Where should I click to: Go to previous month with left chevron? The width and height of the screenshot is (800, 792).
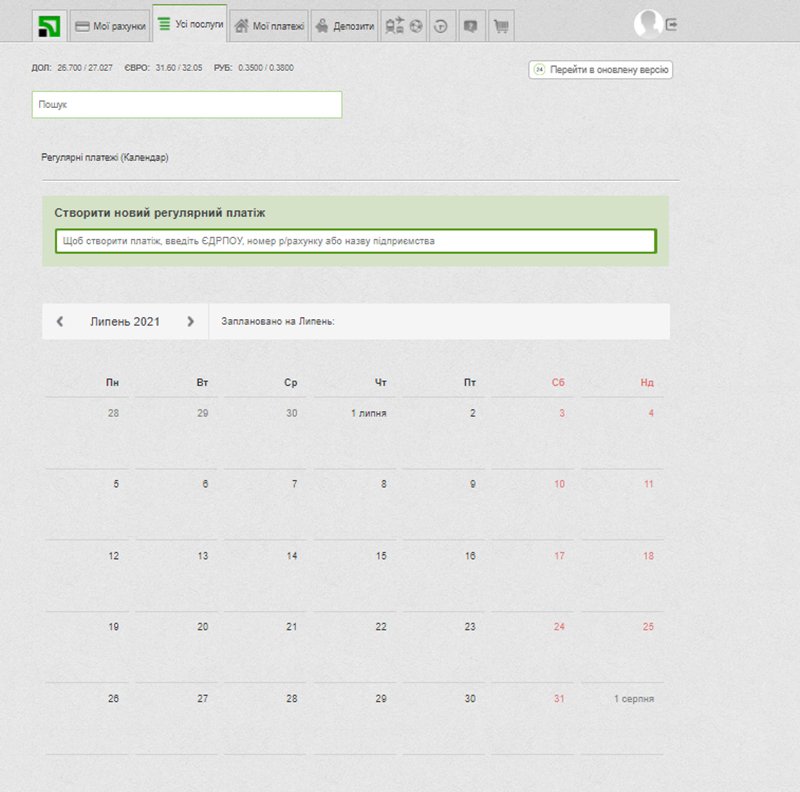pyautogui.click(x=60, y=322)
